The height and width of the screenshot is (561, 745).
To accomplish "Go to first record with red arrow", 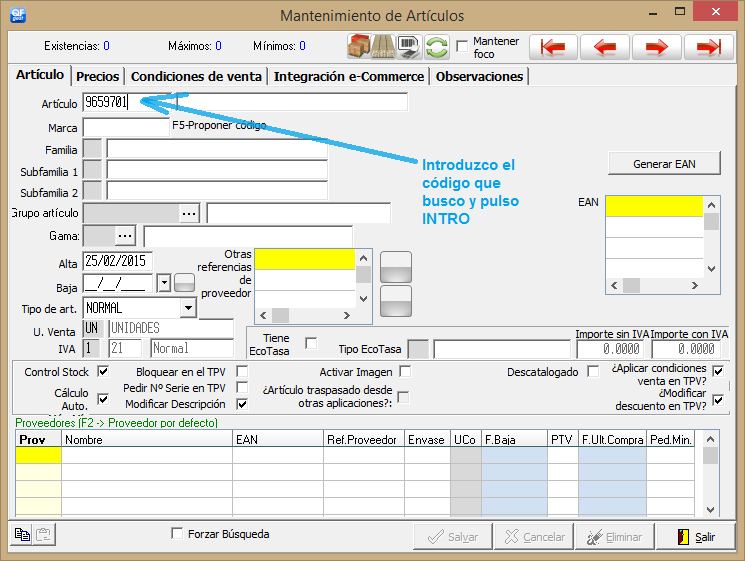I will [x=553, y=47].
